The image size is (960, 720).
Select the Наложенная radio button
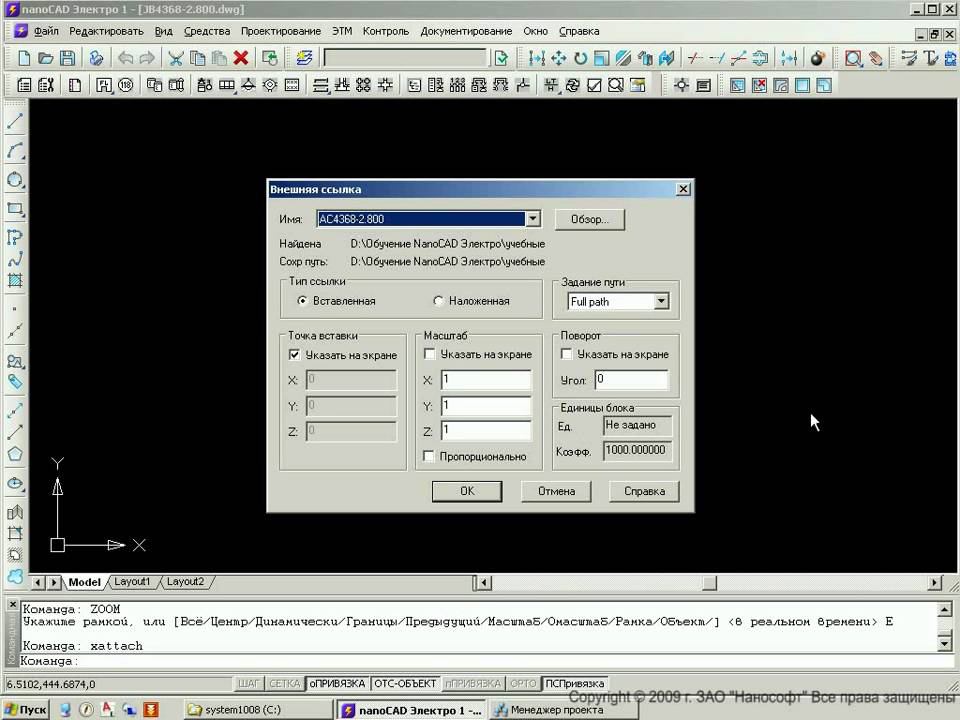[438, 301]
